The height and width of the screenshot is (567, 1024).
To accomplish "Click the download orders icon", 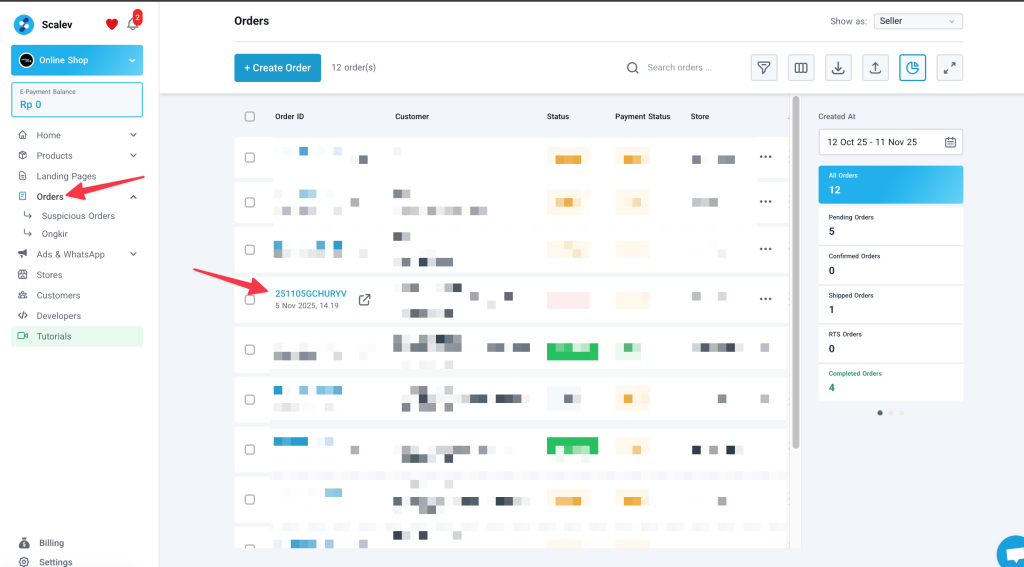I will (x=838, y=68).
